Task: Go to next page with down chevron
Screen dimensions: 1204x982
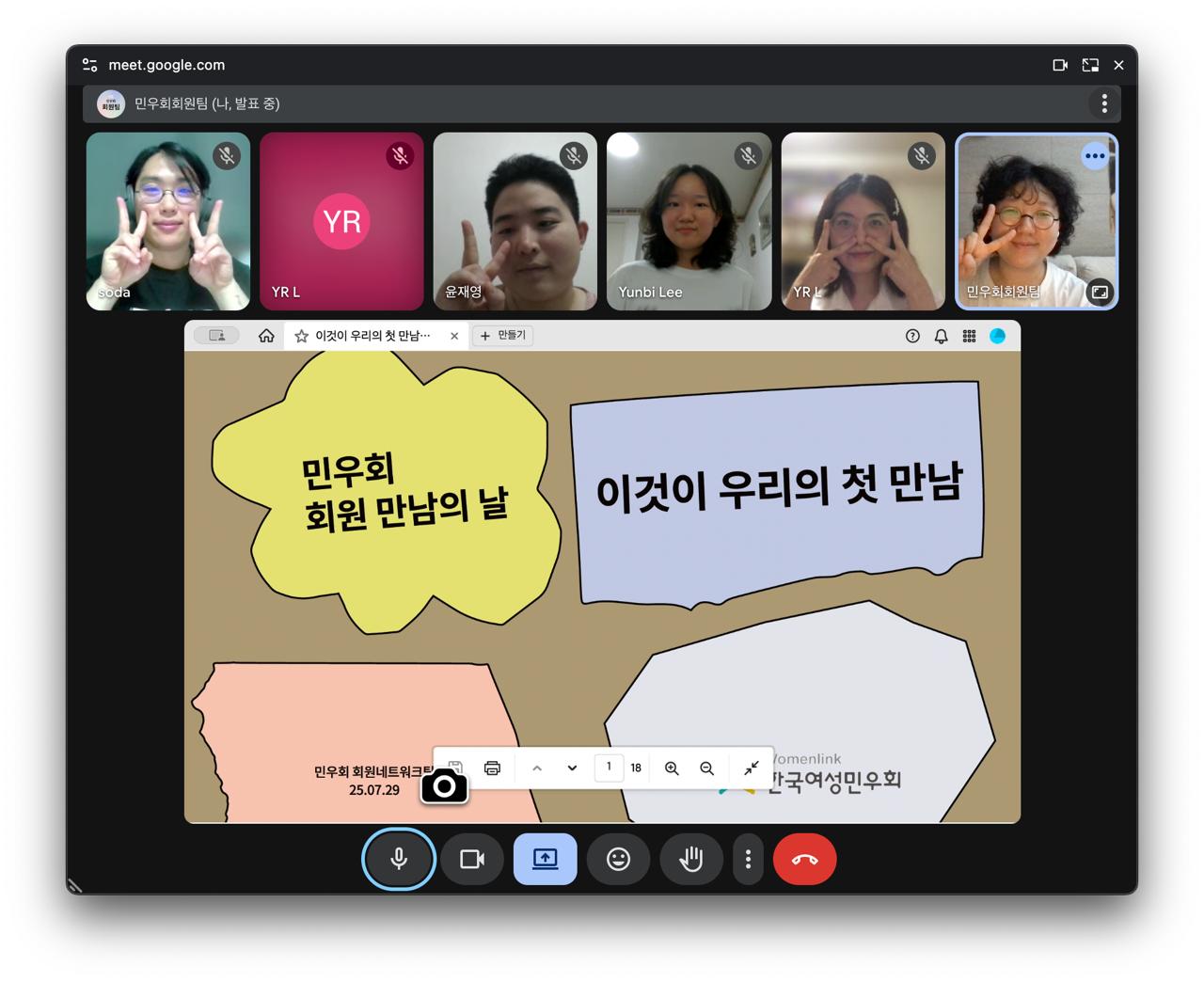Action: tap(572, 768)
